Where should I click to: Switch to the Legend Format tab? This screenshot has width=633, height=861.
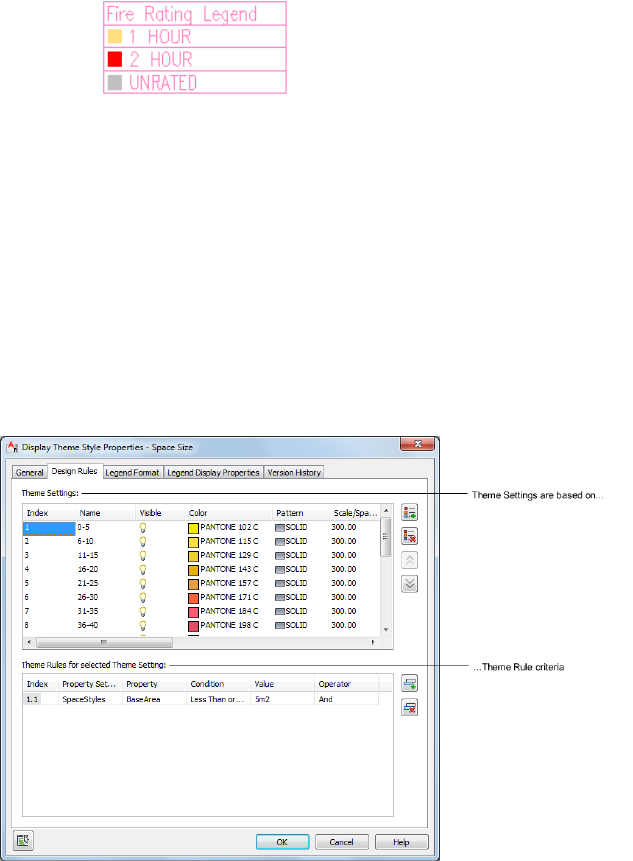[132, 472]
